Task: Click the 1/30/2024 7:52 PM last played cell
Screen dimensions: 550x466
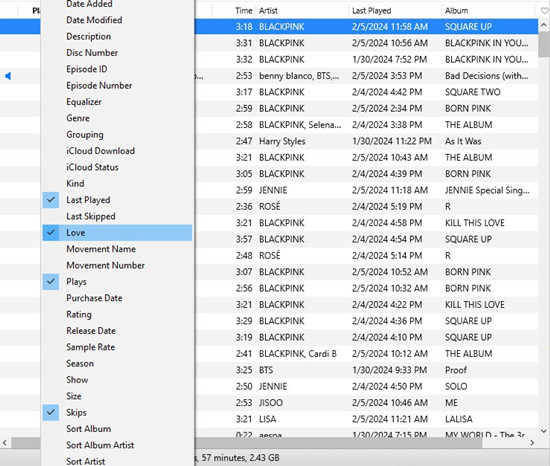Action: (x=389, y=60)
